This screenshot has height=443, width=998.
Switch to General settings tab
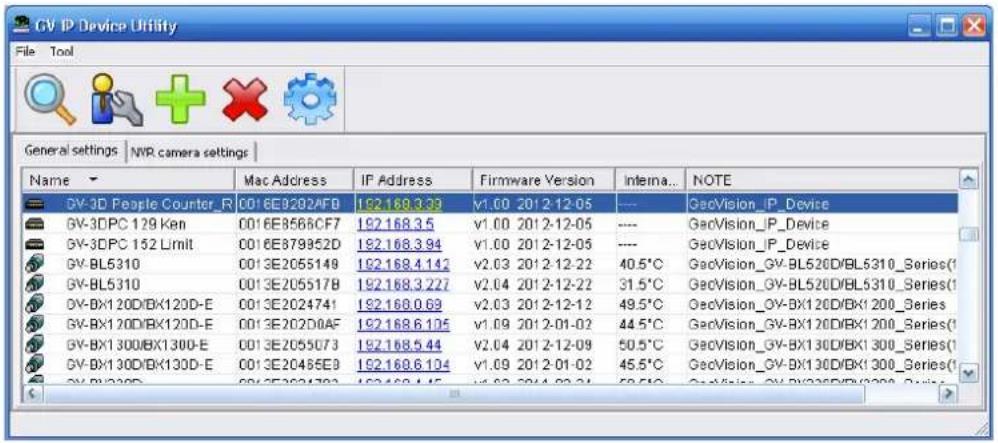pos(71,151)
